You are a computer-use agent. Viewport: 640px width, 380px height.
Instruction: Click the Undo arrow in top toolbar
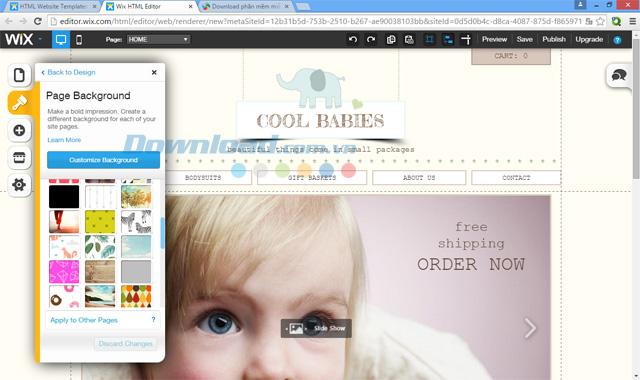353,40
